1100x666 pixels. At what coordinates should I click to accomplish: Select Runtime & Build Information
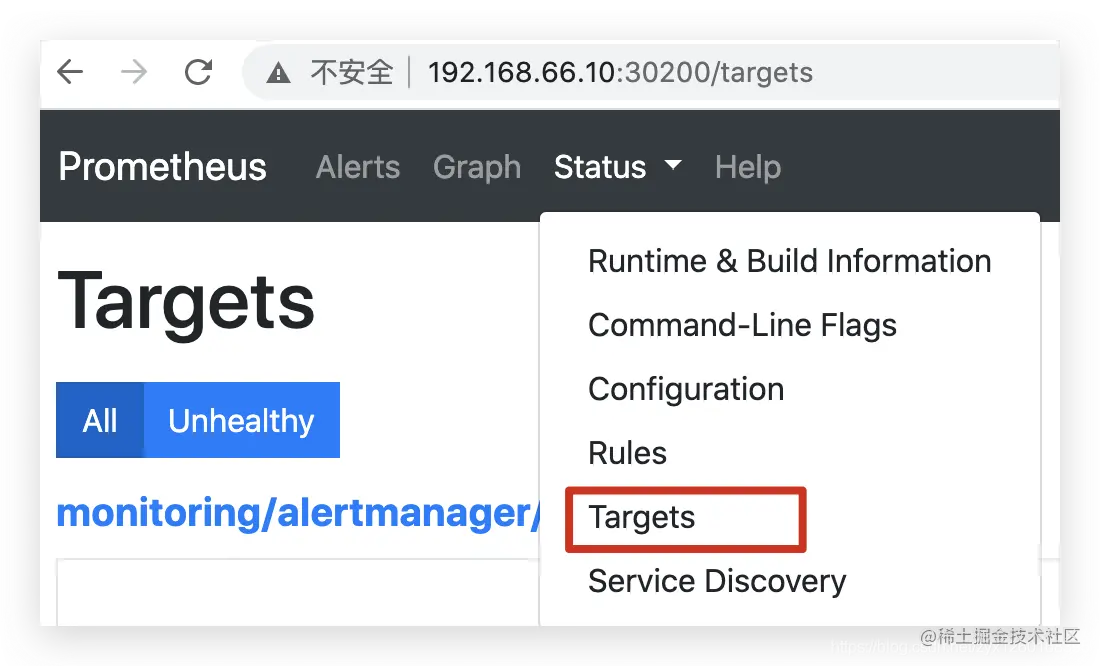pos(789,261)
